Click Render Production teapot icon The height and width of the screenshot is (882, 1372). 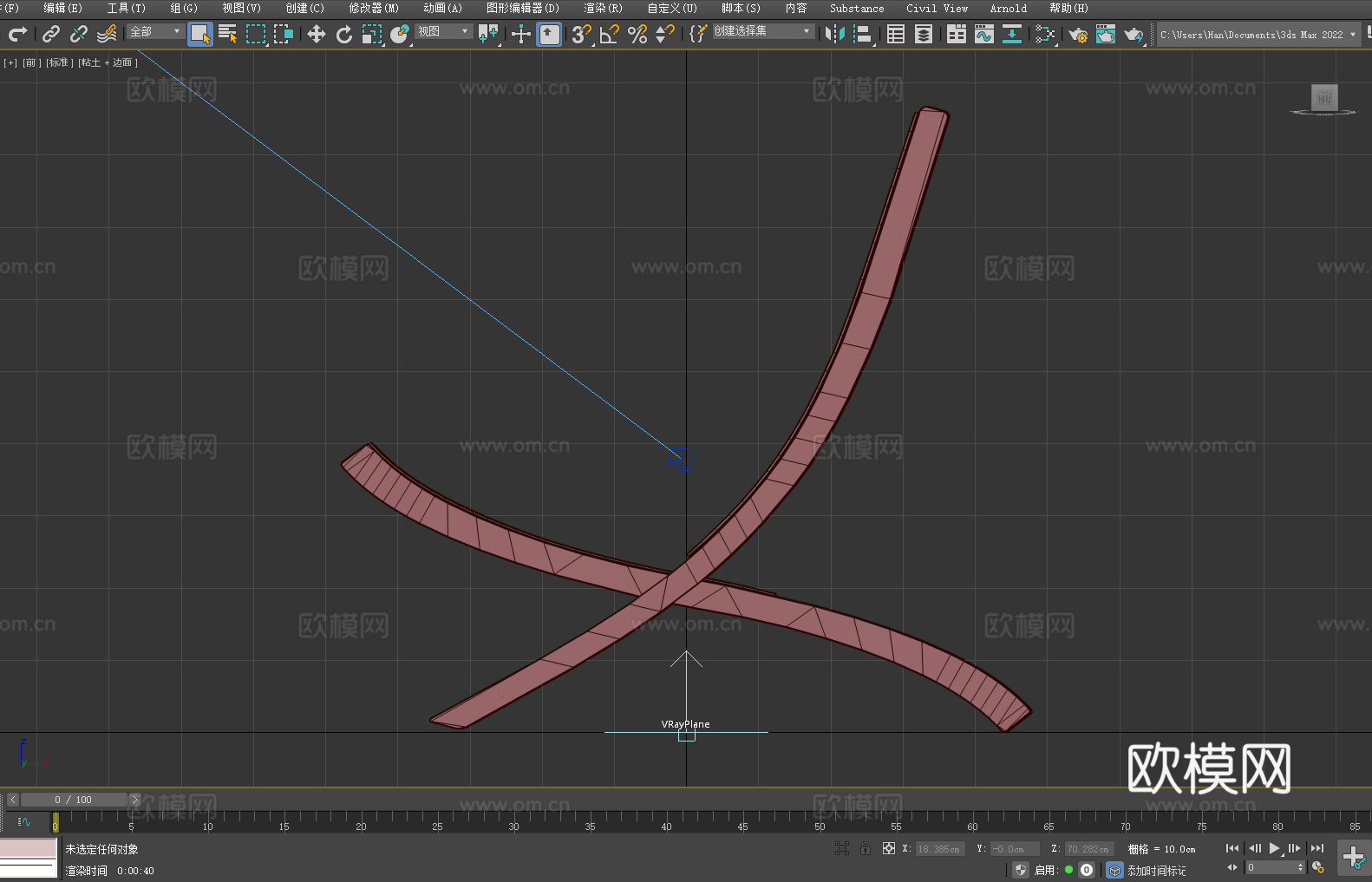[x=1134, y=34]
